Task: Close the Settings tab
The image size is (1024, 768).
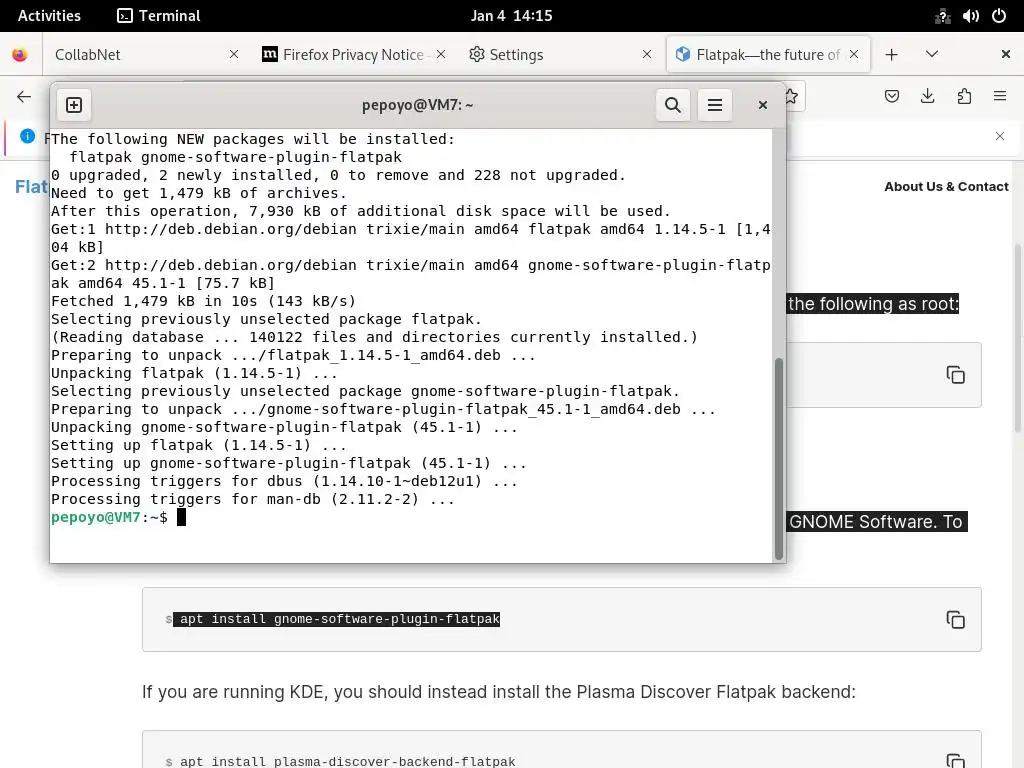Action: pyautogui.click(x=647, y=54)
